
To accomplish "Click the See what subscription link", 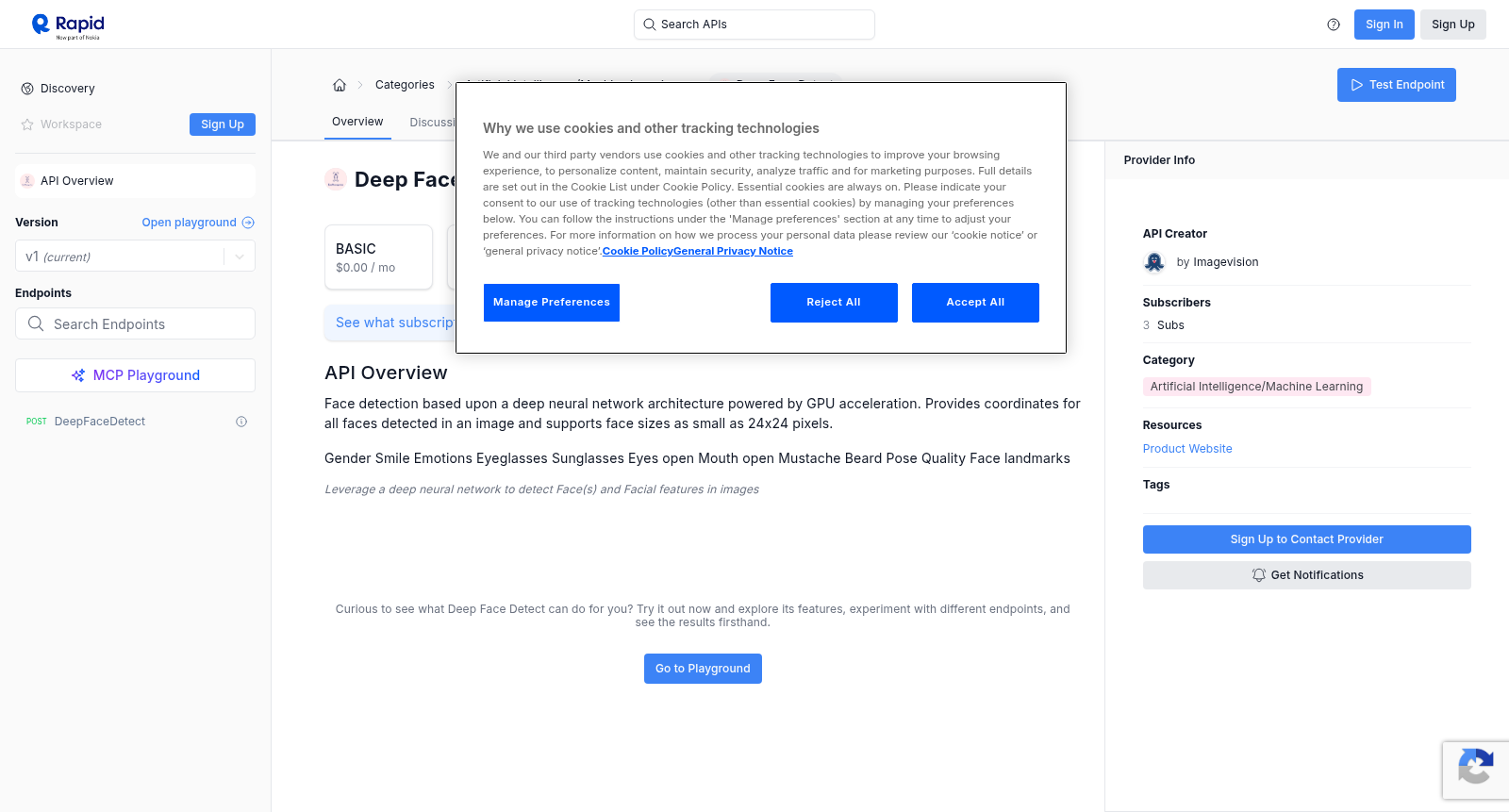I will (x=395, y=323).
